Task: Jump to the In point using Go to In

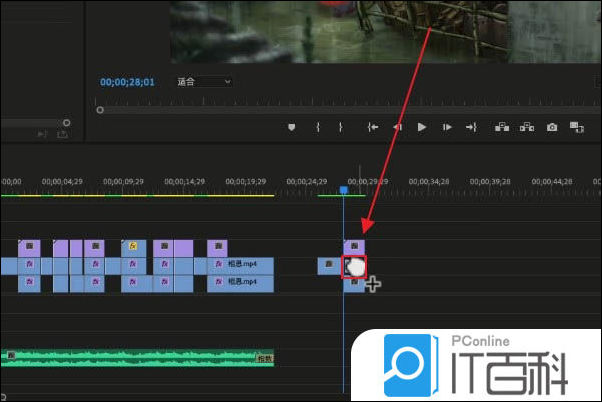Action: click(x=373, y=127)
